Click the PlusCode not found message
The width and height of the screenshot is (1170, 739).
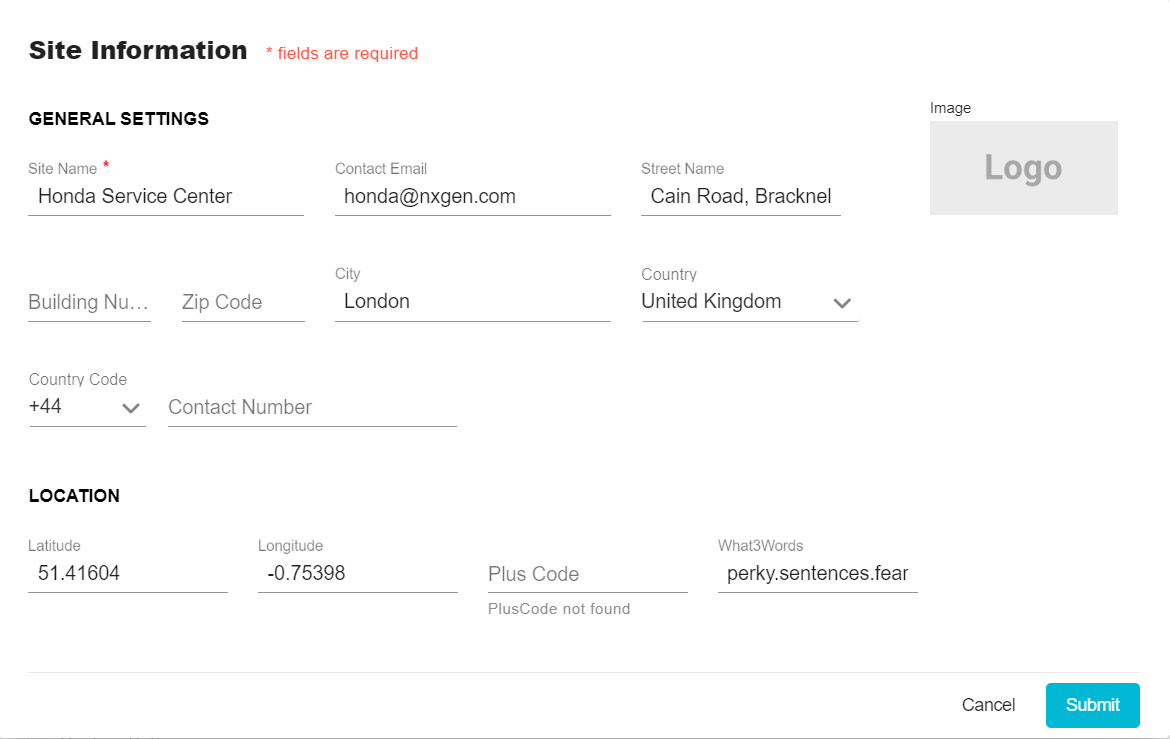point(559,609)
